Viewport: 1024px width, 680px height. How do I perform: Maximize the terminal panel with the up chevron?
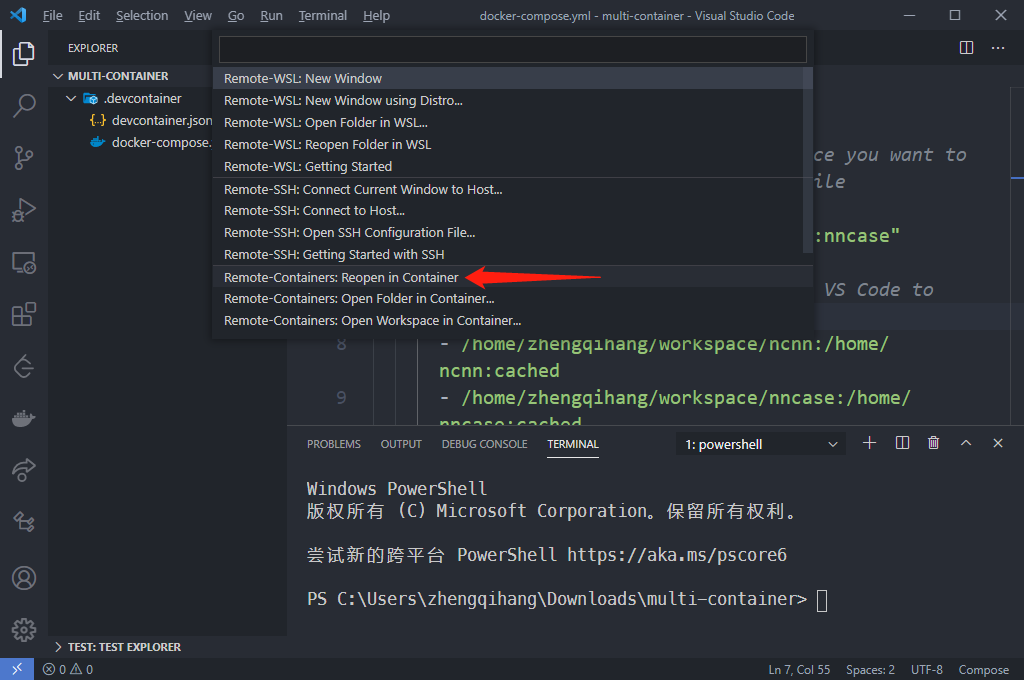pyautogui.click(x=966, y=443)
